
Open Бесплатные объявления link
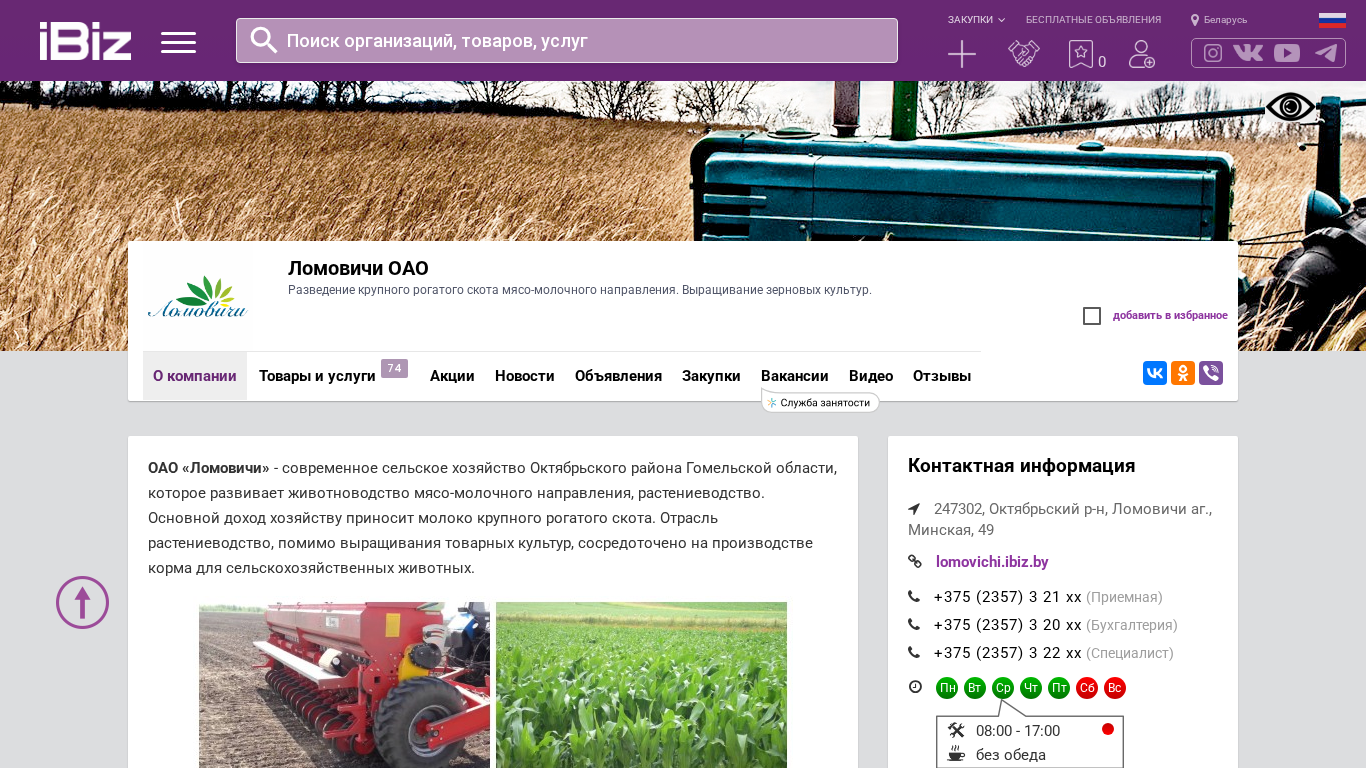click(x=1093, y=20)
